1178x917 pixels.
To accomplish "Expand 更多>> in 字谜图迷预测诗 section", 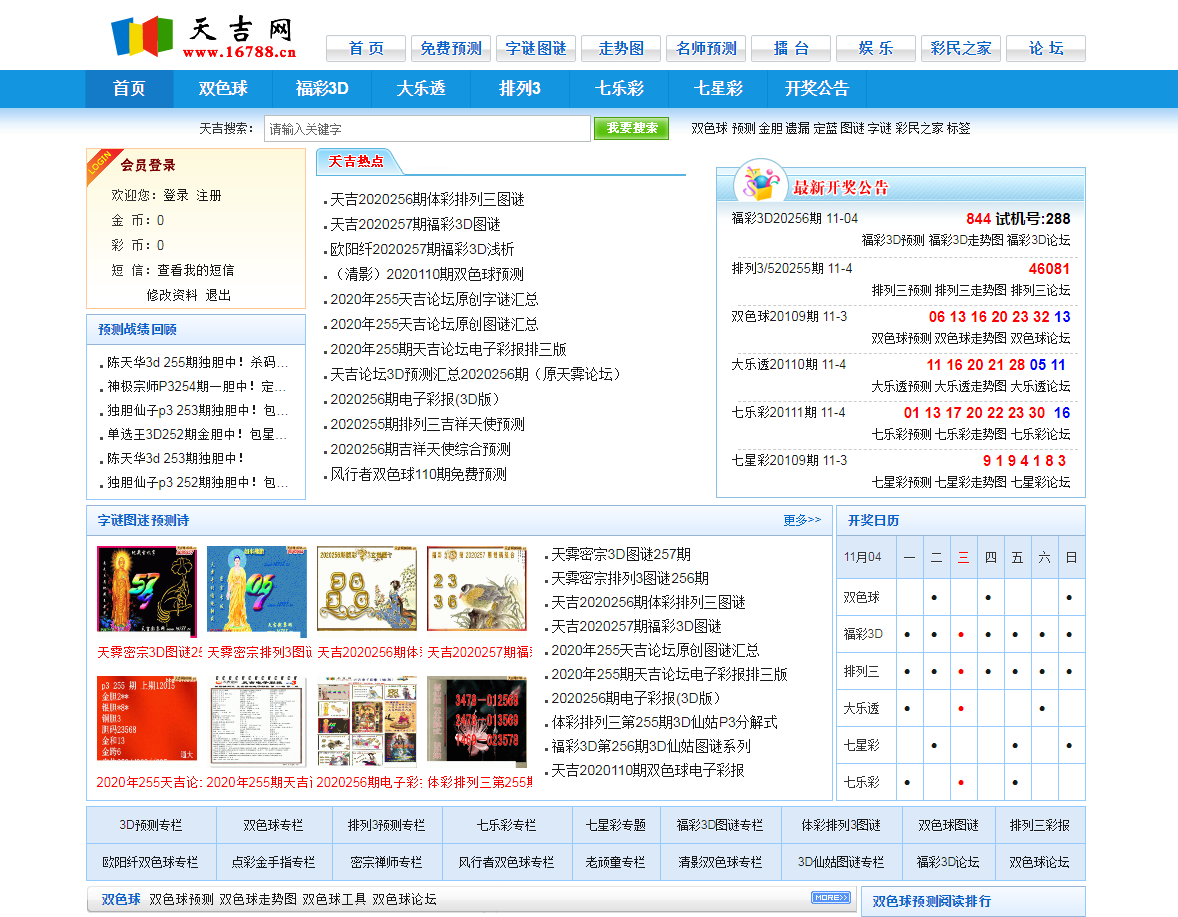I will pyautogui.click(x=802, y=520).
